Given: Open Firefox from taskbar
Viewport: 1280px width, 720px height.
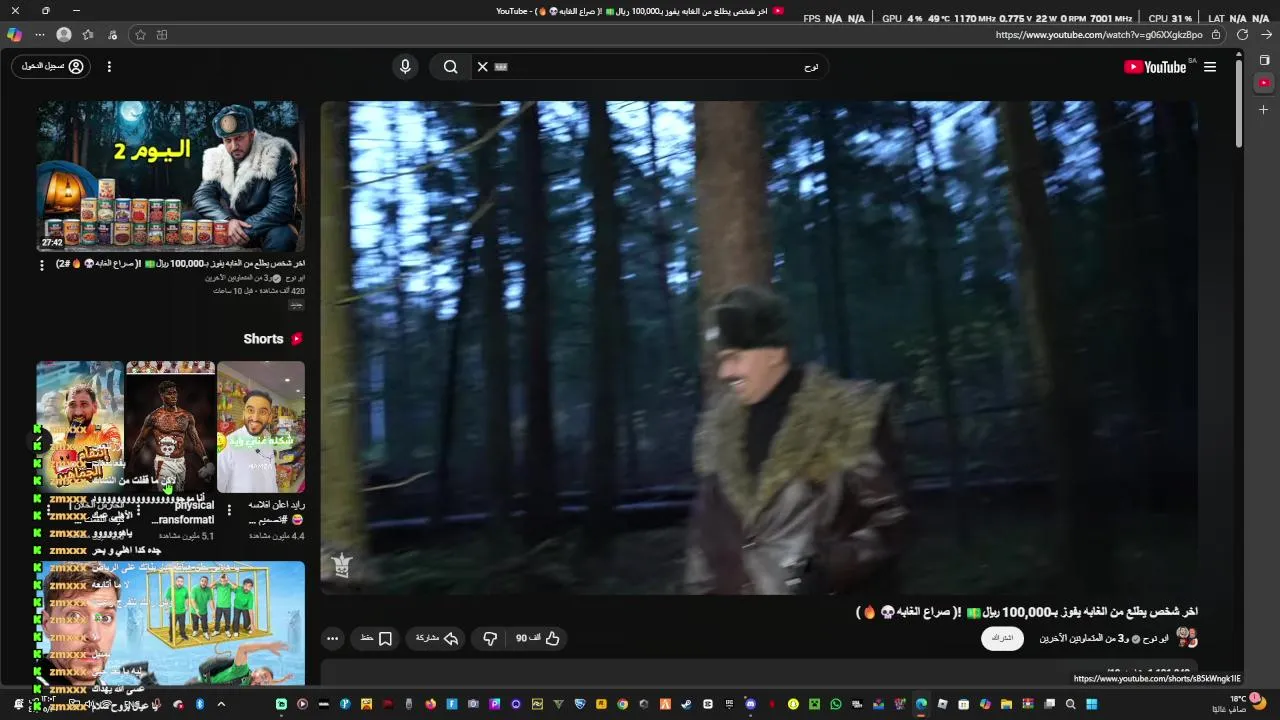Looking at the screenshot, I should pyautogui.click(x=430, y=704).
